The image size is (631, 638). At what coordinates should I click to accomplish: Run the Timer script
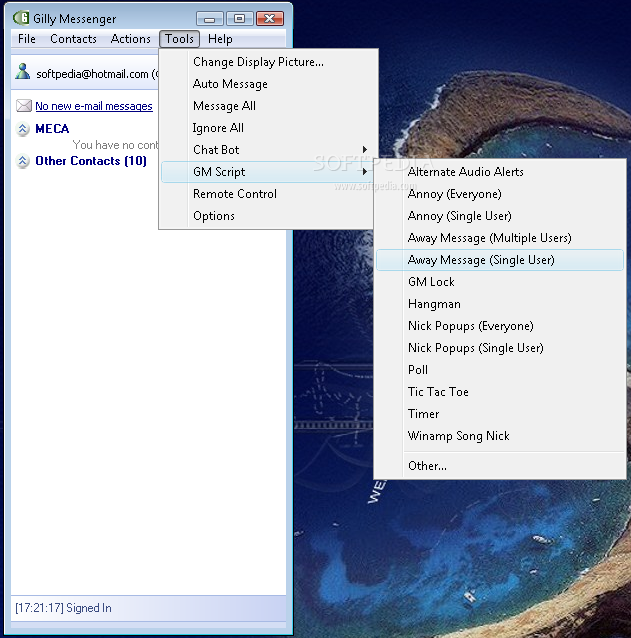[x=500, y=413]
